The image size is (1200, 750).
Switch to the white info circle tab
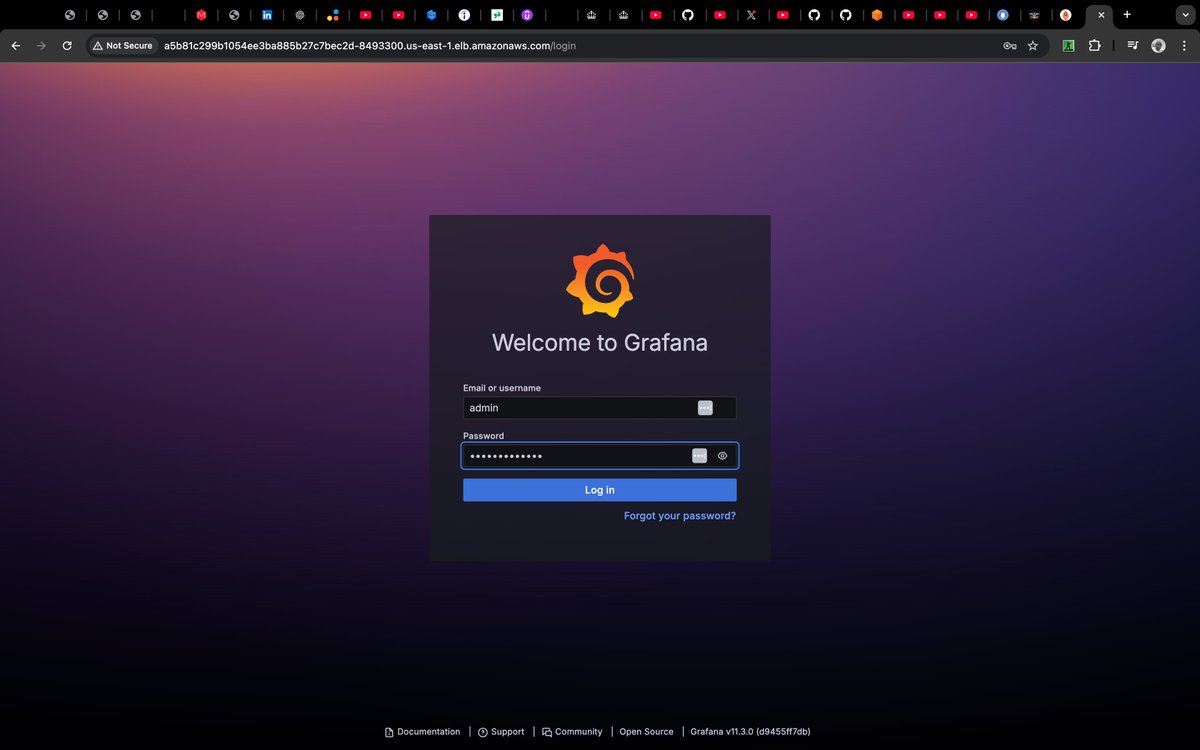(464, 15)
